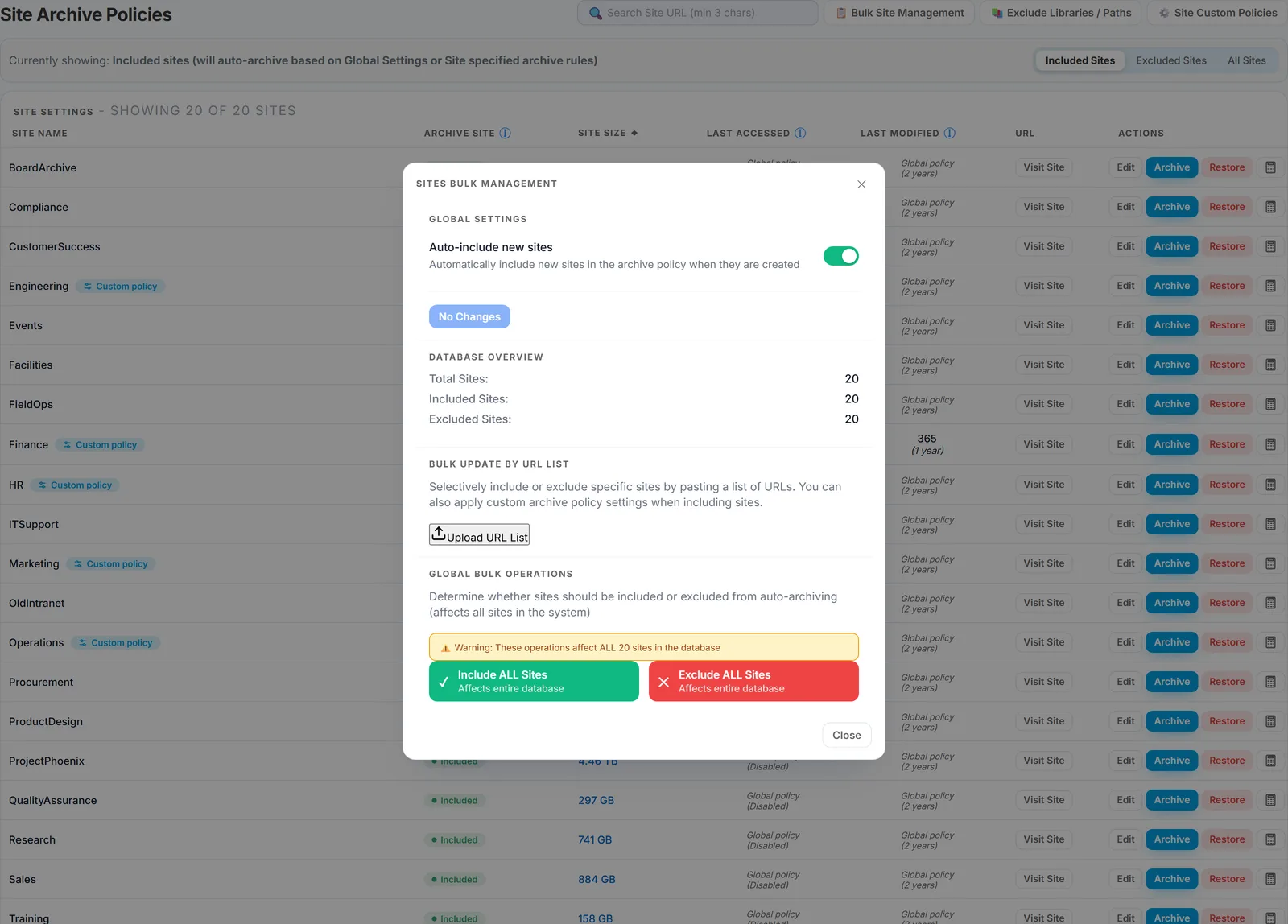1288x924 pixels.
Task: Sort by Site Size column
Action: click(608, 134)
